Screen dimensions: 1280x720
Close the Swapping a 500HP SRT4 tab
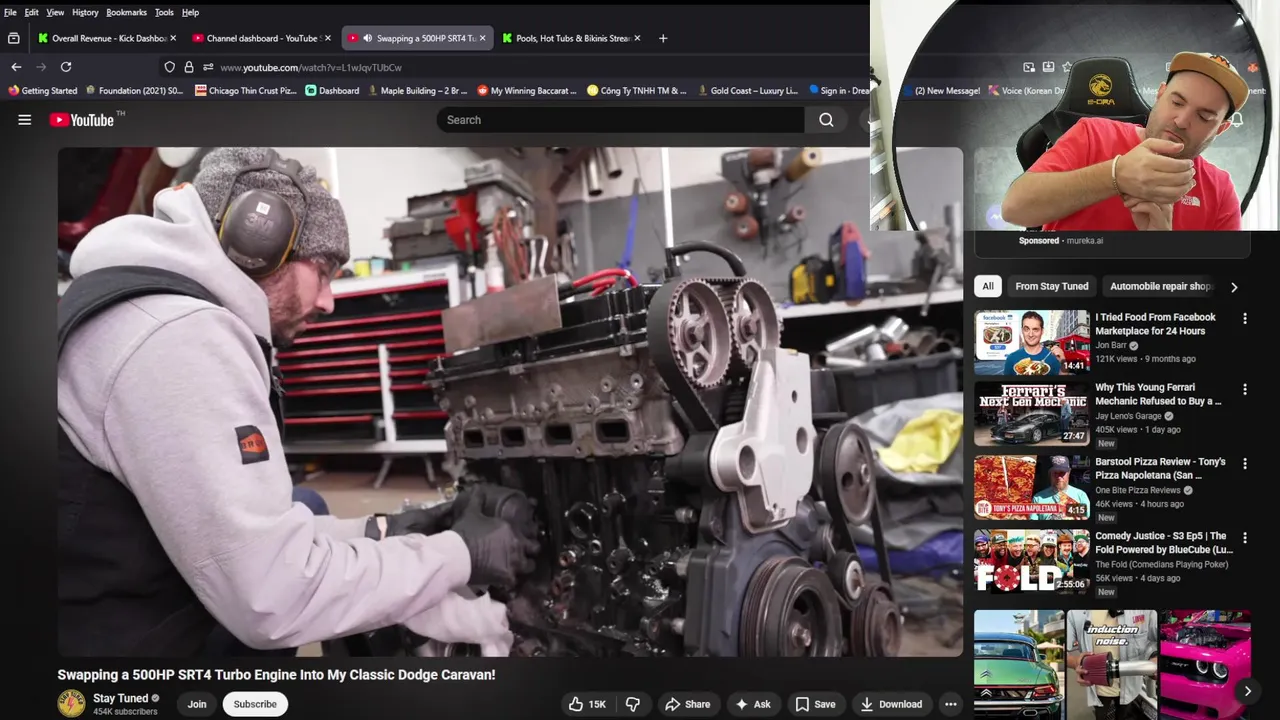coord(482,38)
